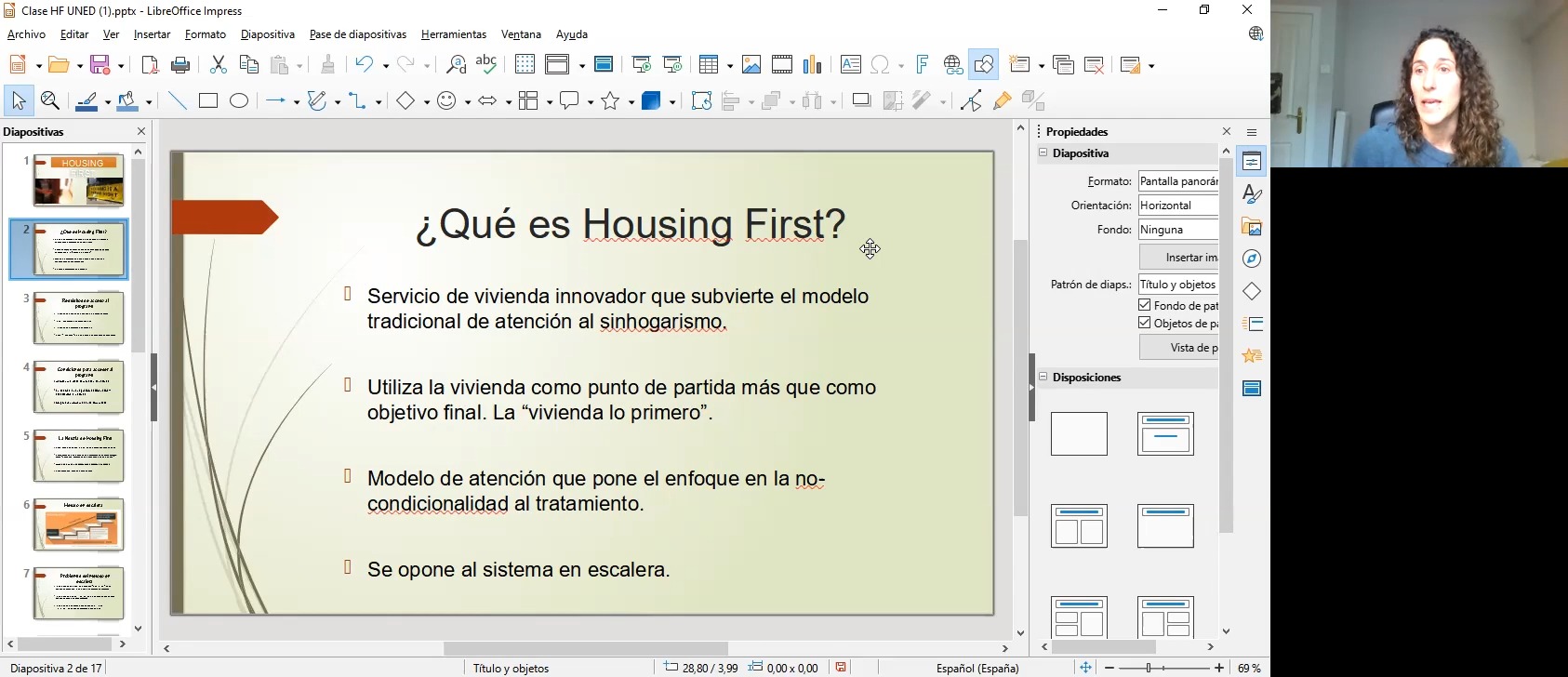Screen dimensions: 1568x677
Task: Click the Insert Image icon
Action: 751,65
